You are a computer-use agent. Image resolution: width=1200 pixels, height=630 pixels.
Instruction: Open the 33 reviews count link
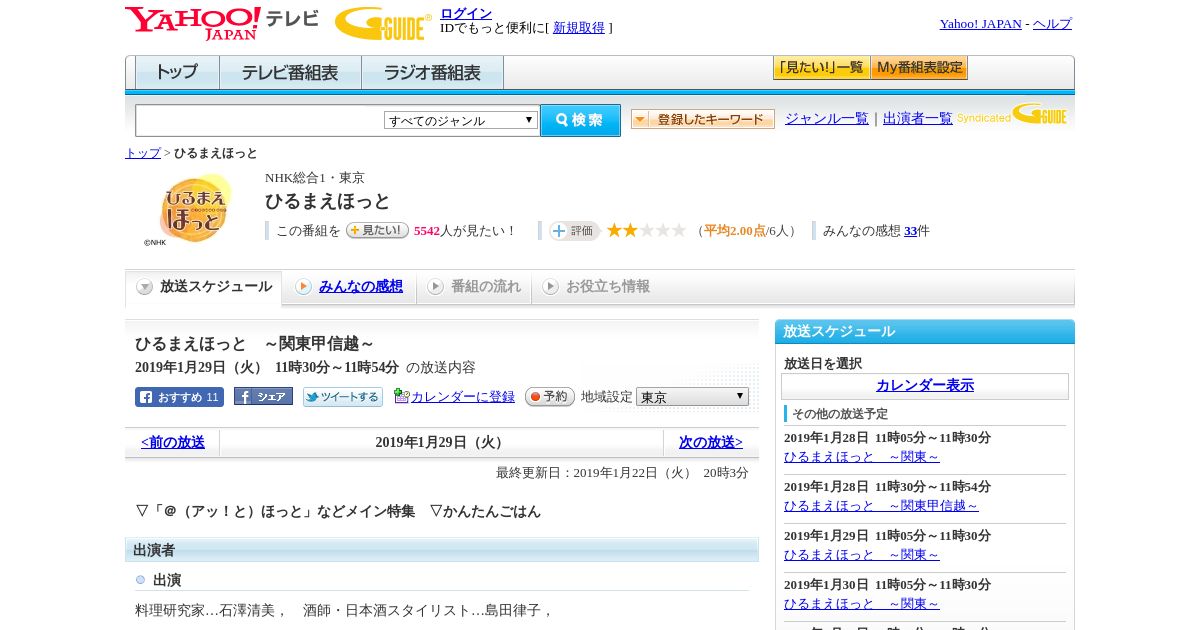[910, 231]
